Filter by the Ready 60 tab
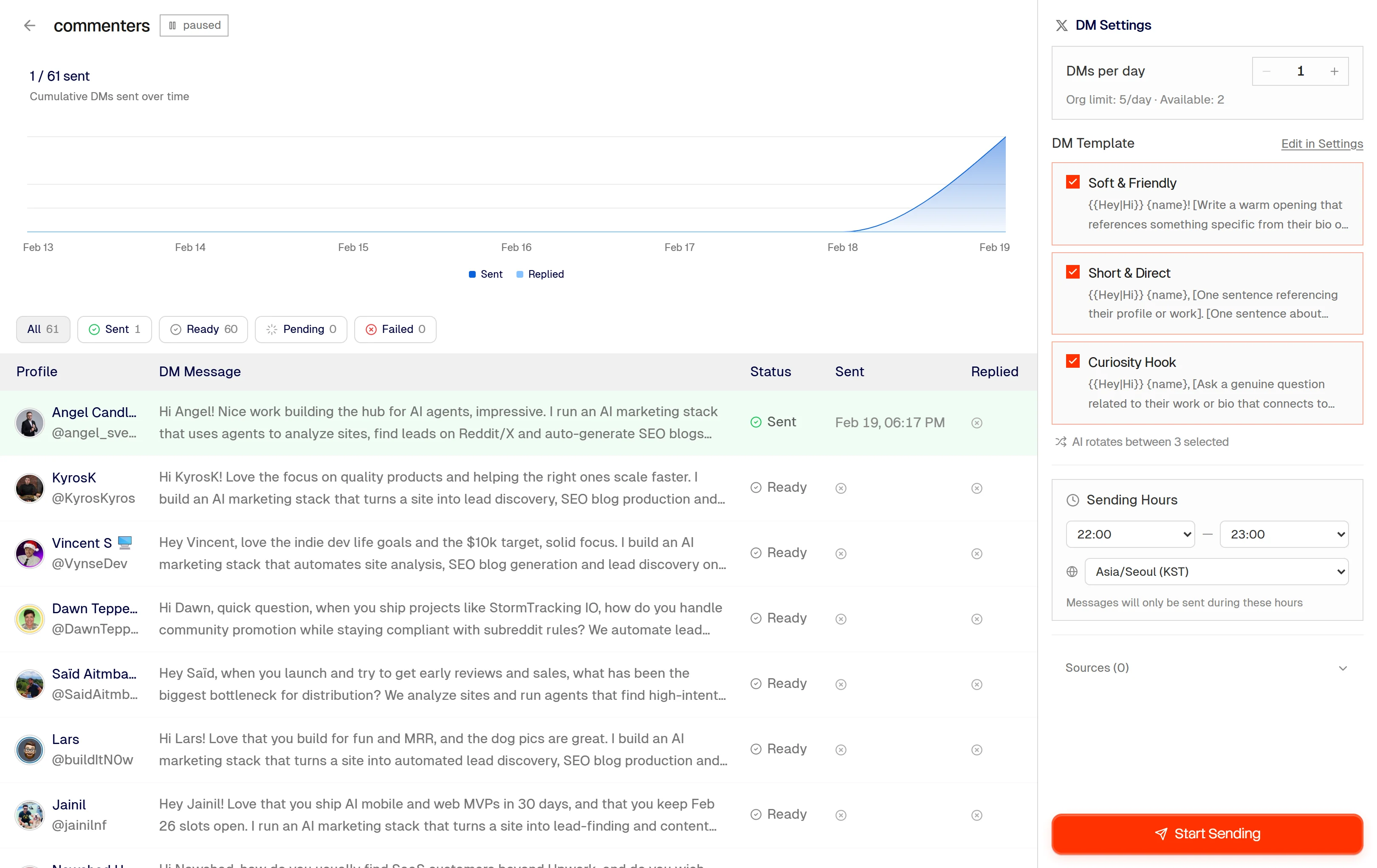Viewport: 1377px width, 868px height. point(203,329)
